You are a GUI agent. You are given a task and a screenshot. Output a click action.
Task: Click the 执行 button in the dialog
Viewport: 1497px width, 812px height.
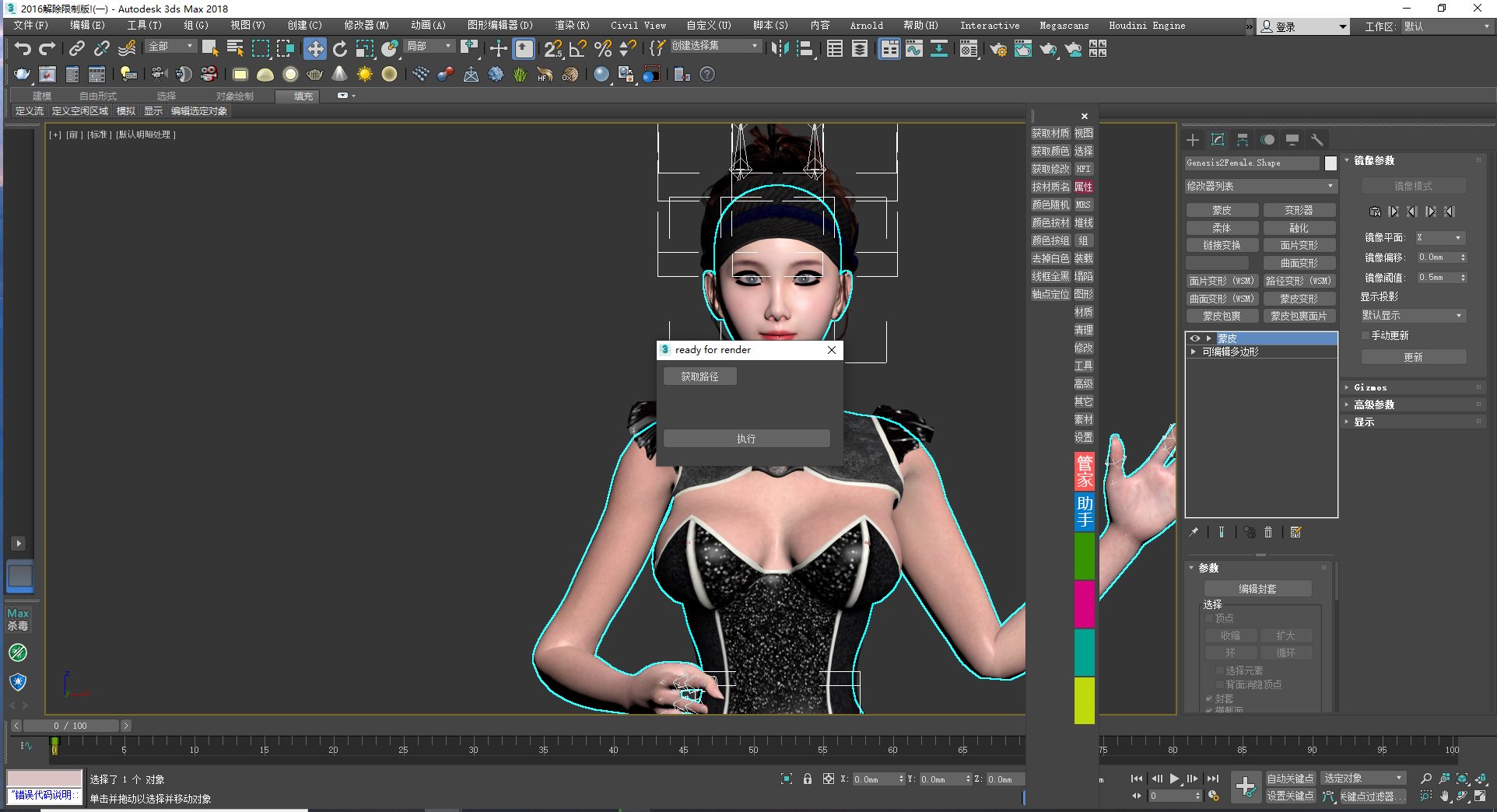point(746,439)
